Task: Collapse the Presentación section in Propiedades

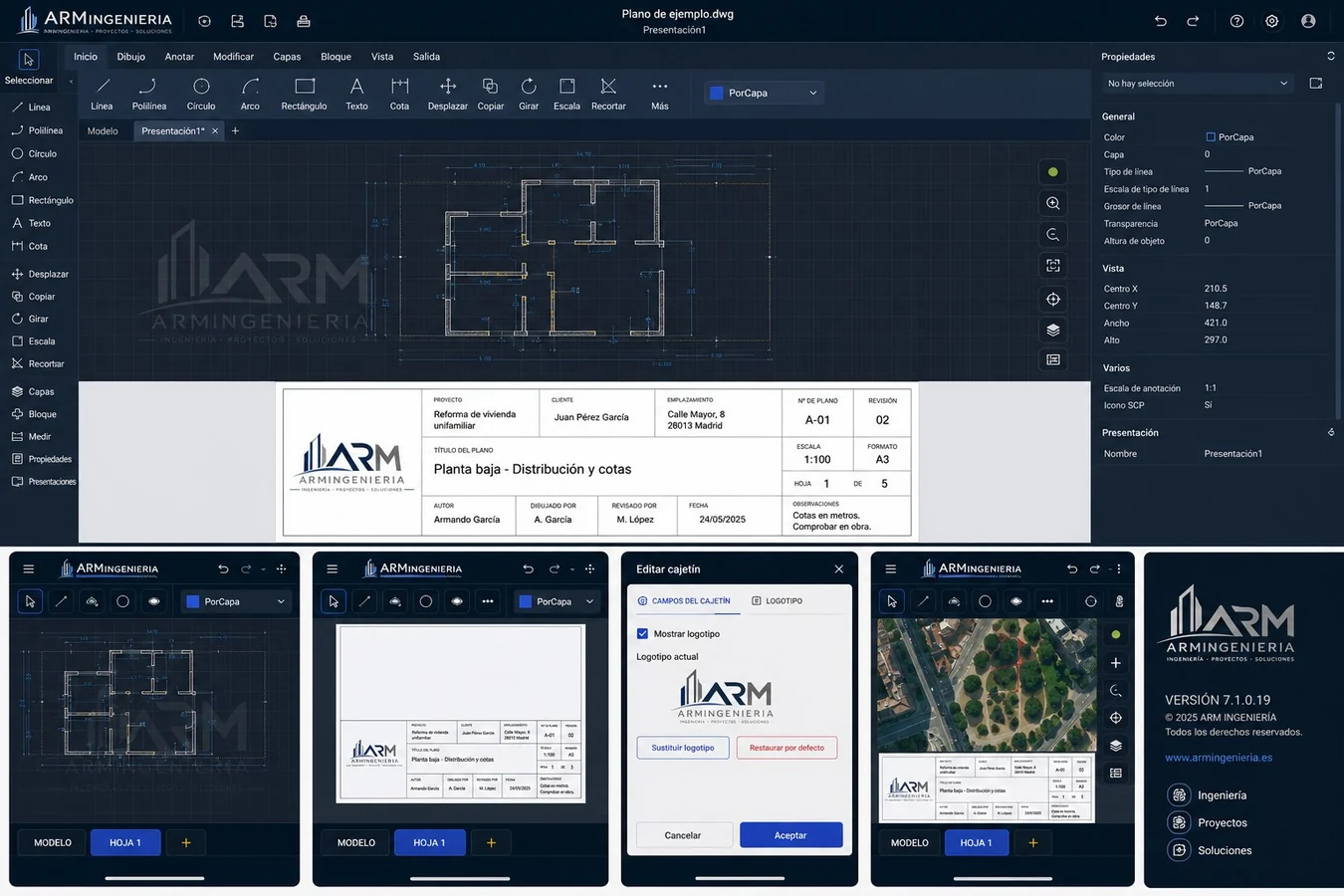Action: coord(1331,433)
